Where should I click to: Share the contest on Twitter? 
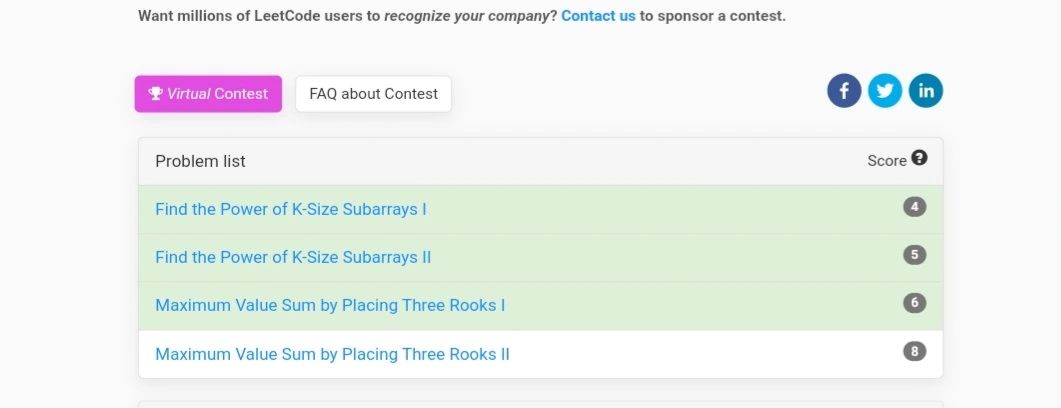(884, 91)
